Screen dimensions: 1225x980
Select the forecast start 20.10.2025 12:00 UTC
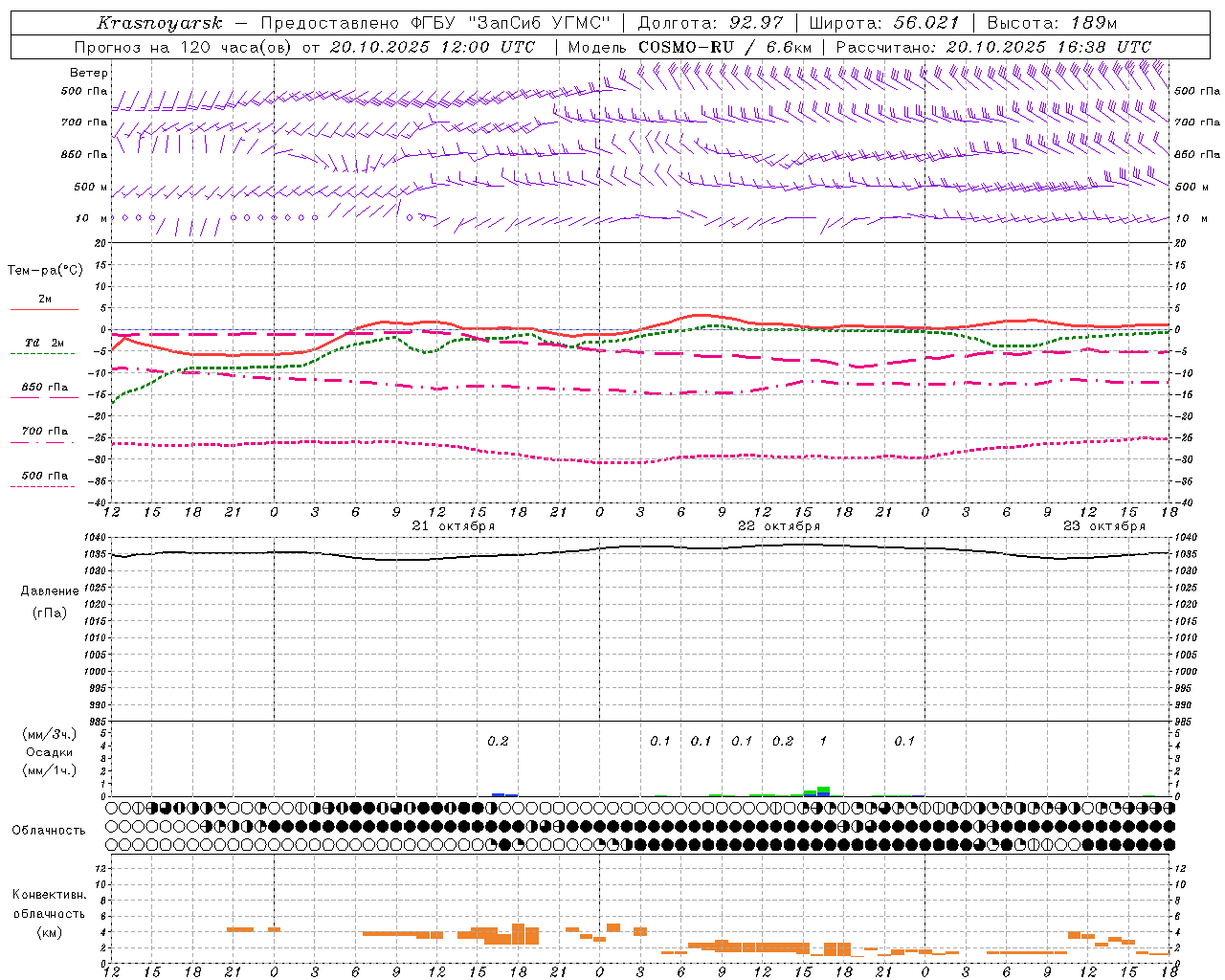point(432,47)
